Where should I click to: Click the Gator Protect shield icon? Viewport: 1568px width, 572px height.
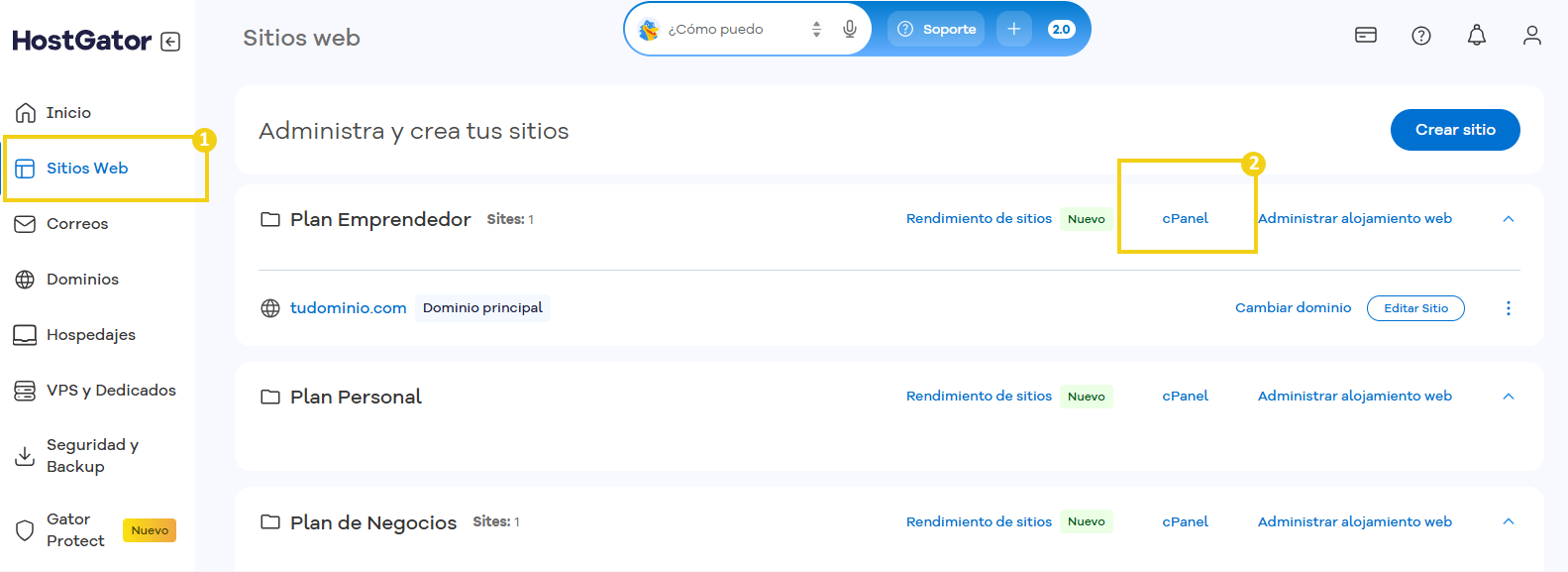click(25, 530)
